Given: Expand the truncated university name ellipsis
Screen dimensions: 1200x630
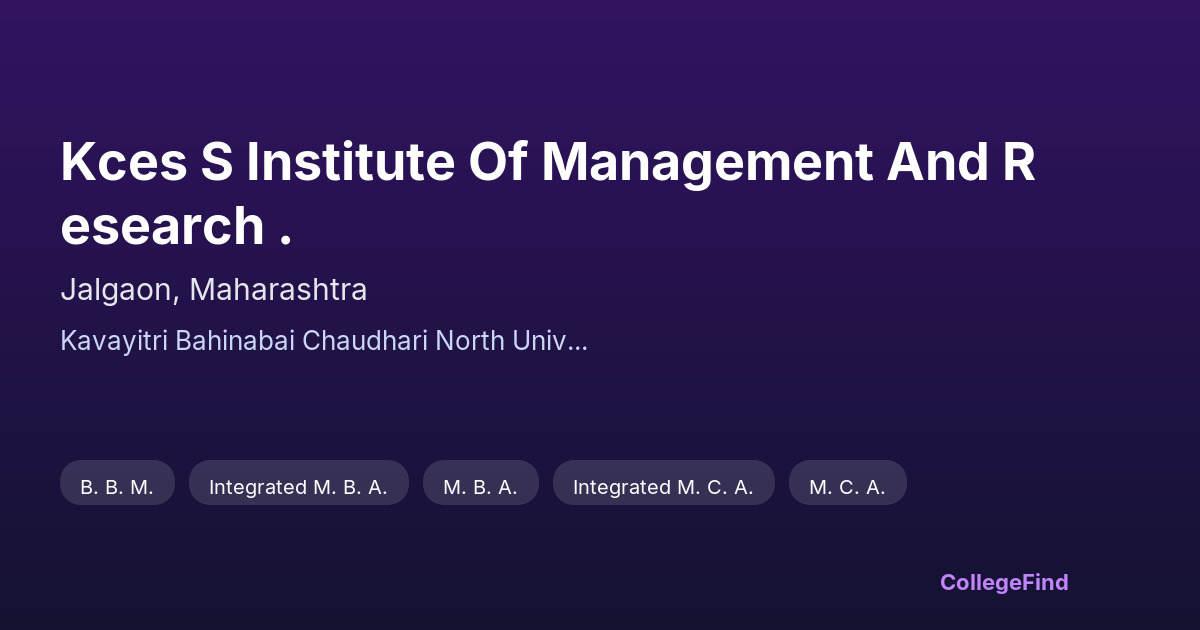Looking at the screenshot, I should (x=577, y=342).
